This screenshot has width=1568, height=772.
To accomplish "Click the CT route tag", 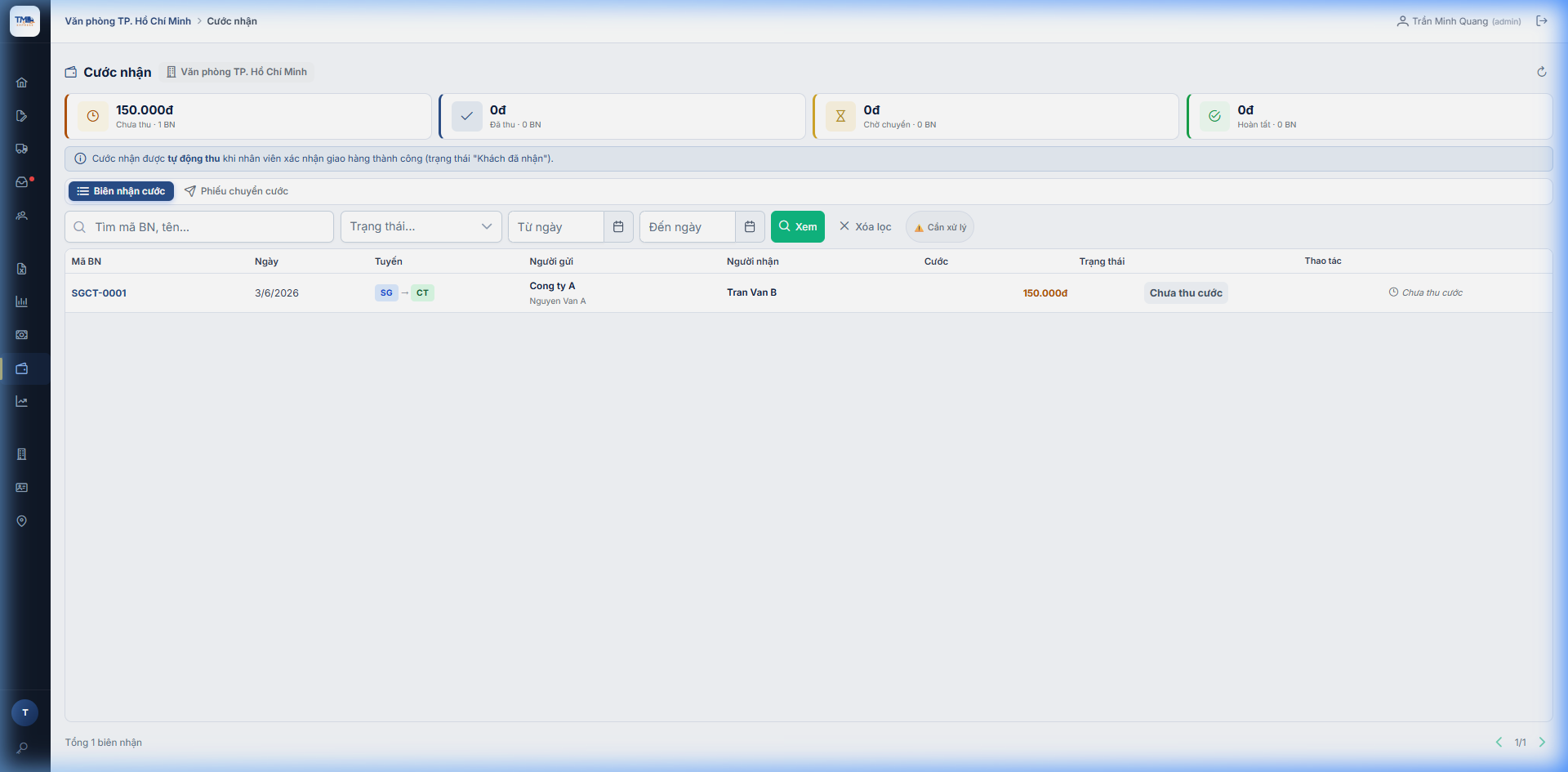I will 422,293.
